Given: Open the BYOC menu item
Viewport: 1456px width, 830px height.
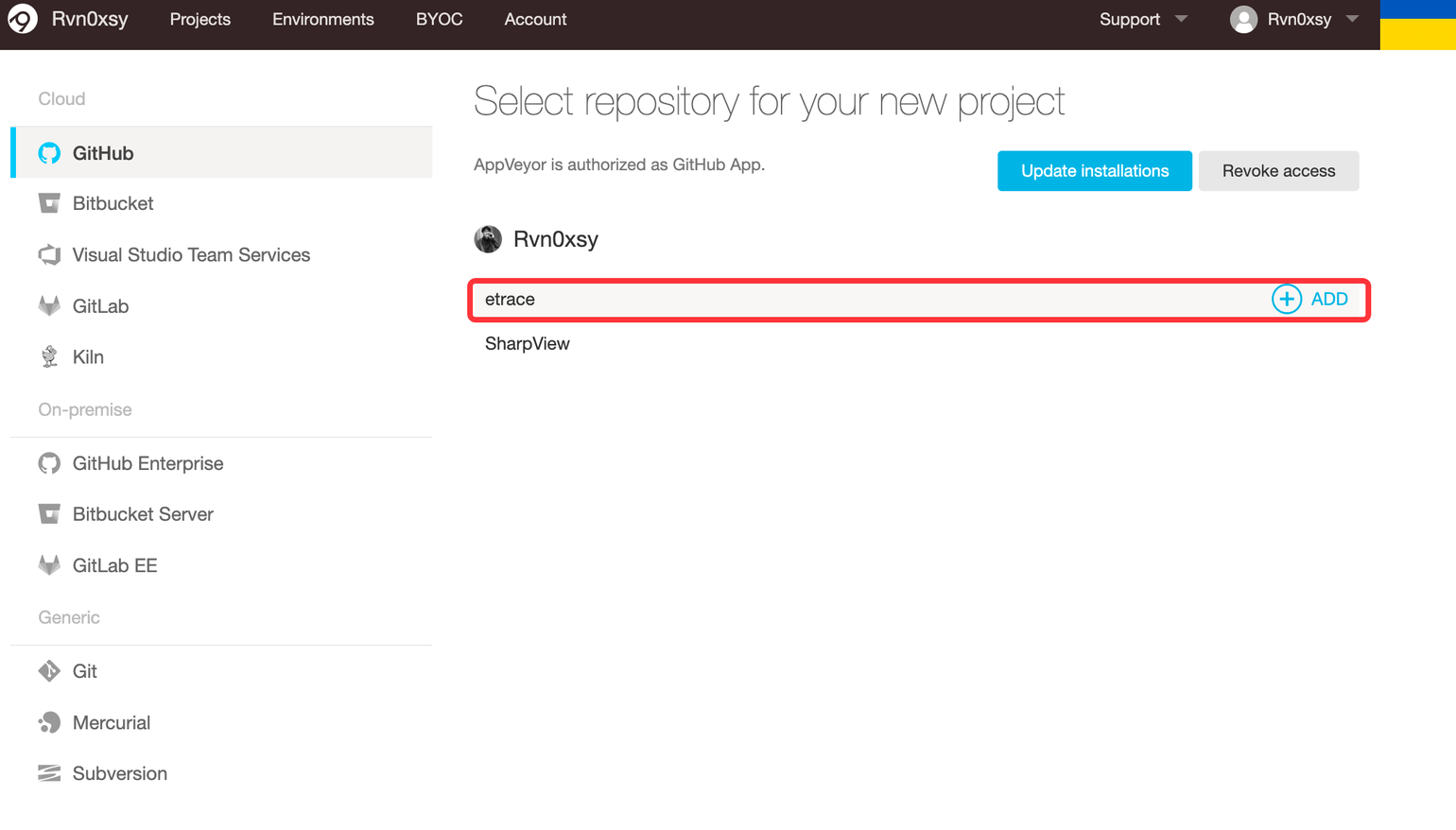Looking at the screenshot, I should (x=439, y=19).
